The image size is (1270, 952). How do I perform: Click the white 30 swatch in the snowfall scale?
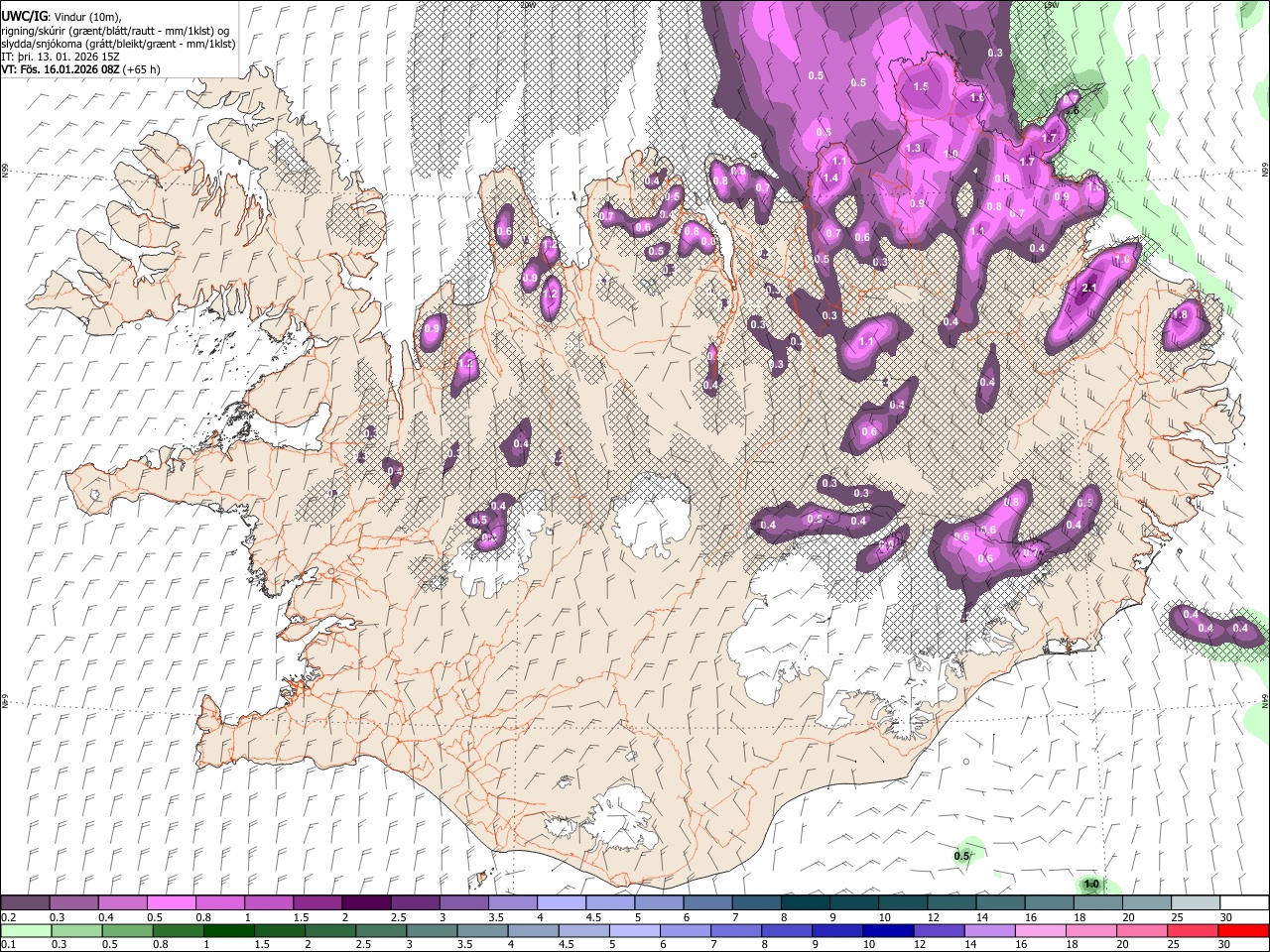pos(1245,903)
